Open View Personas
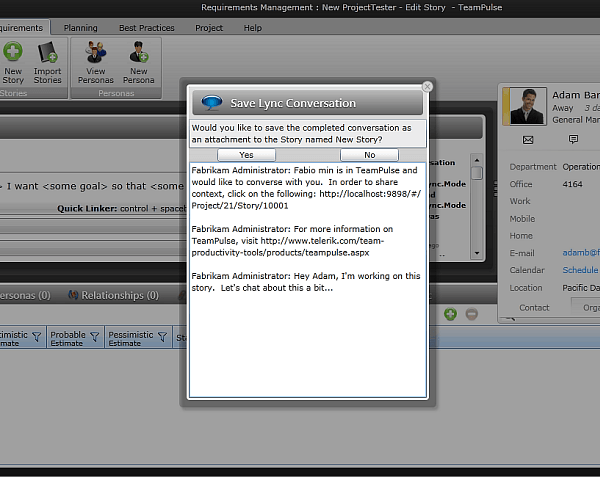The width and height of the screenshot is (600, 477). (96, 63)
